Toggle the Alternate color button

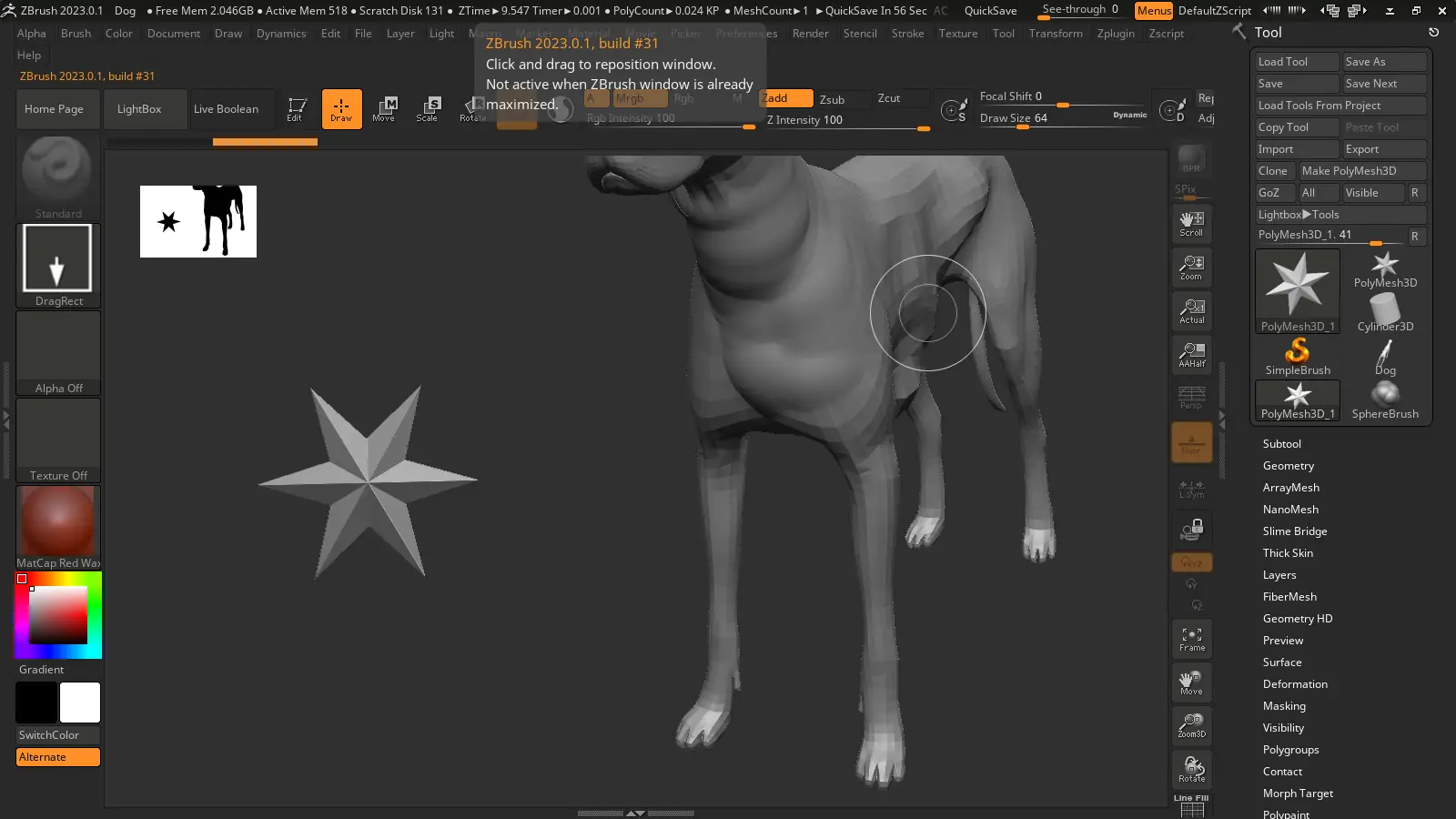pos(58,757)
